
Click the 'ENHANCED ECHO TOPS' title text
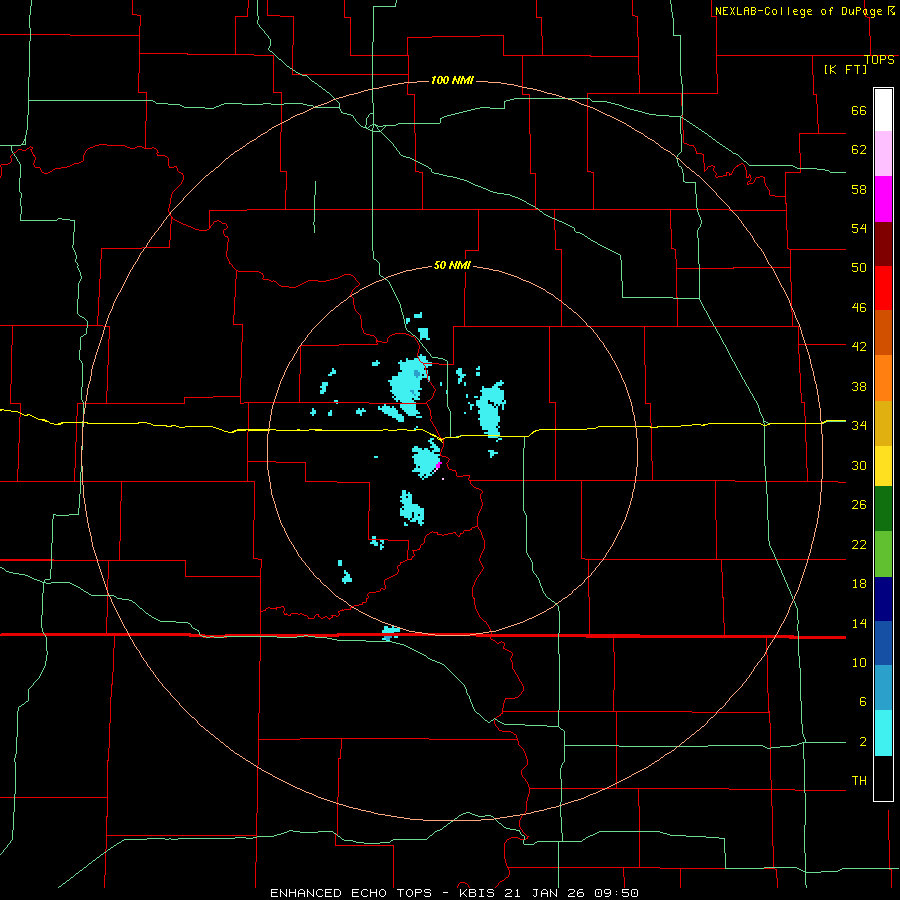(351, 893)
